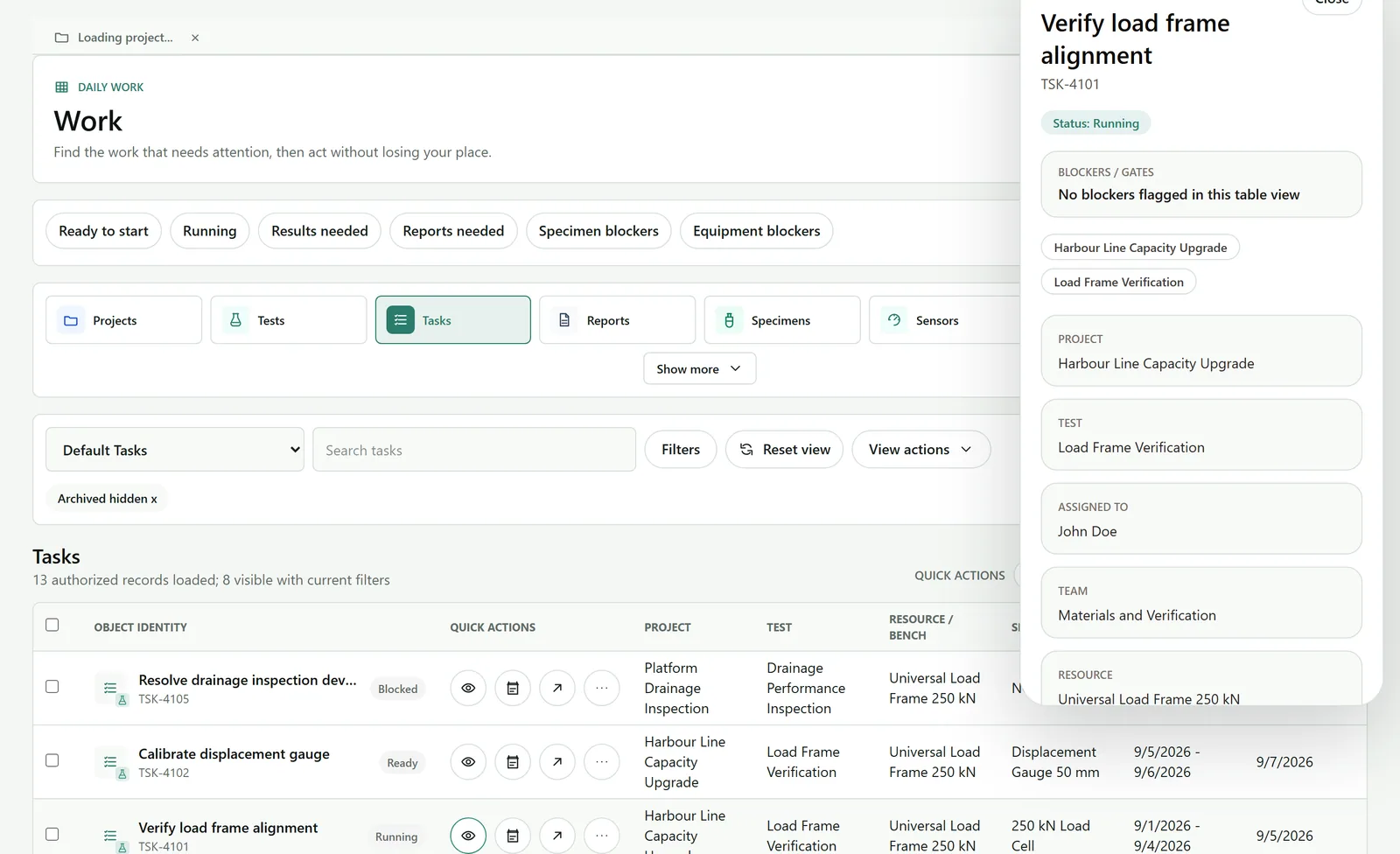1400x854 pixels.
Task: Click Load Frame Verification chip in detail panel
Action: click(1118, 282)
